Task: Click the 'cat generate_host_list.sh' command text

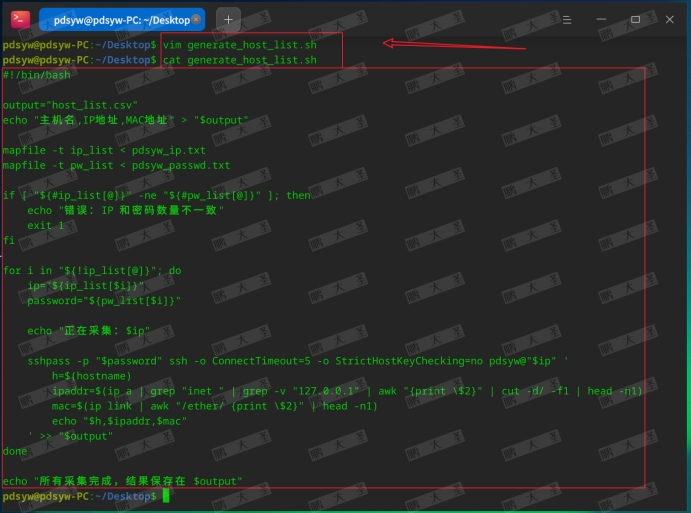Action: 240,60
